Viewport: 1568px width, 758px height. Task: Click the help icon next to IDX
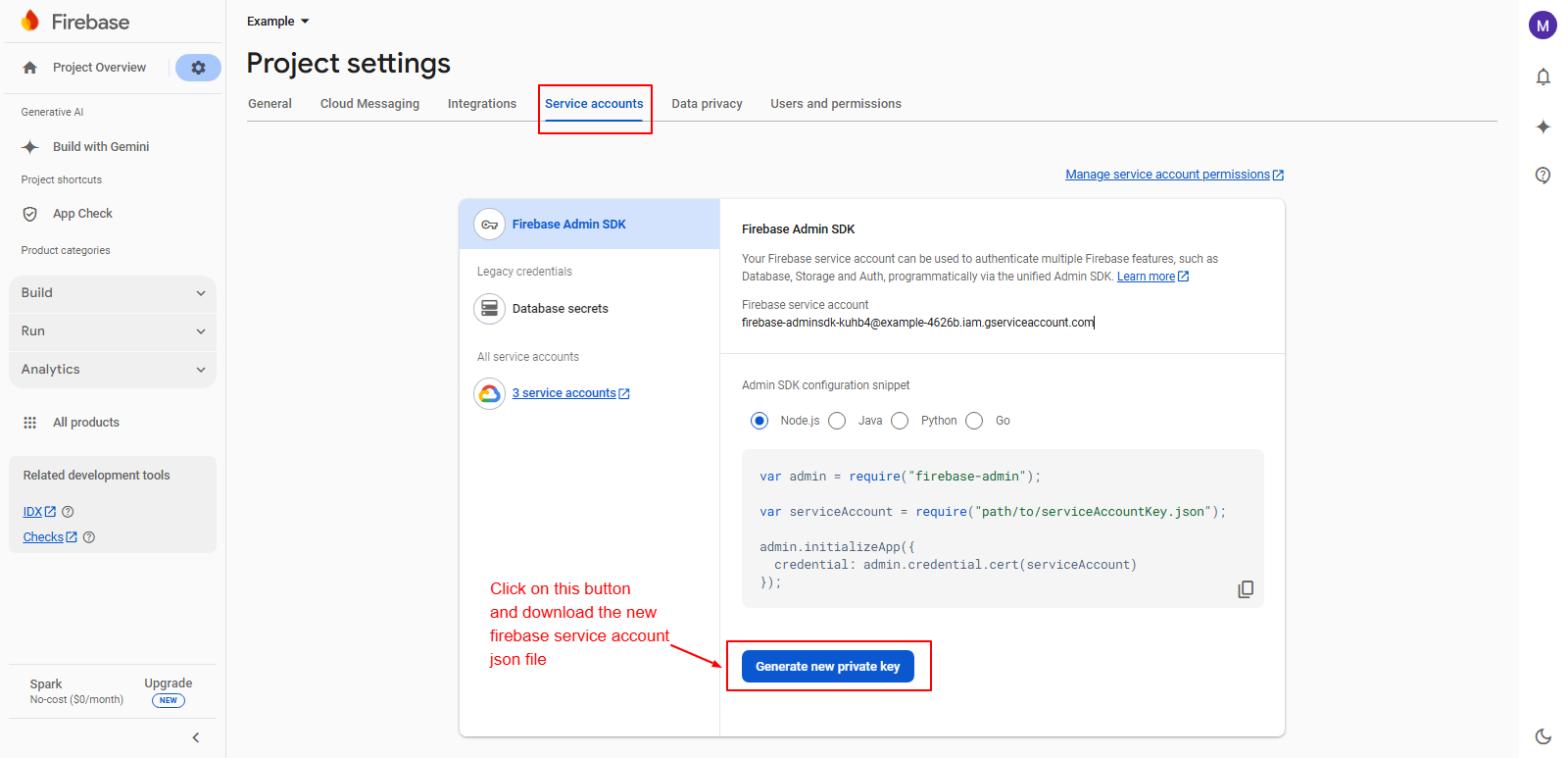tap(68, 512)
